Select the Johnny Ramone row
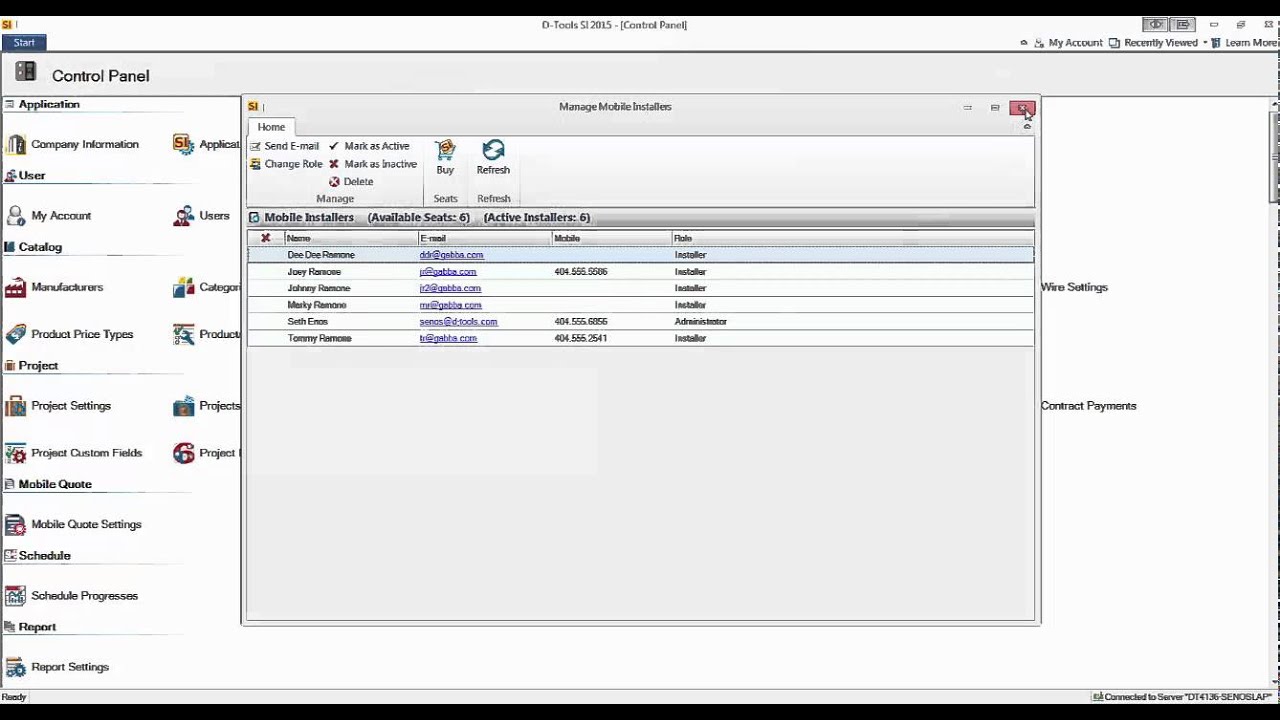This screenshot has width=1280, height=720. (641, 288)
